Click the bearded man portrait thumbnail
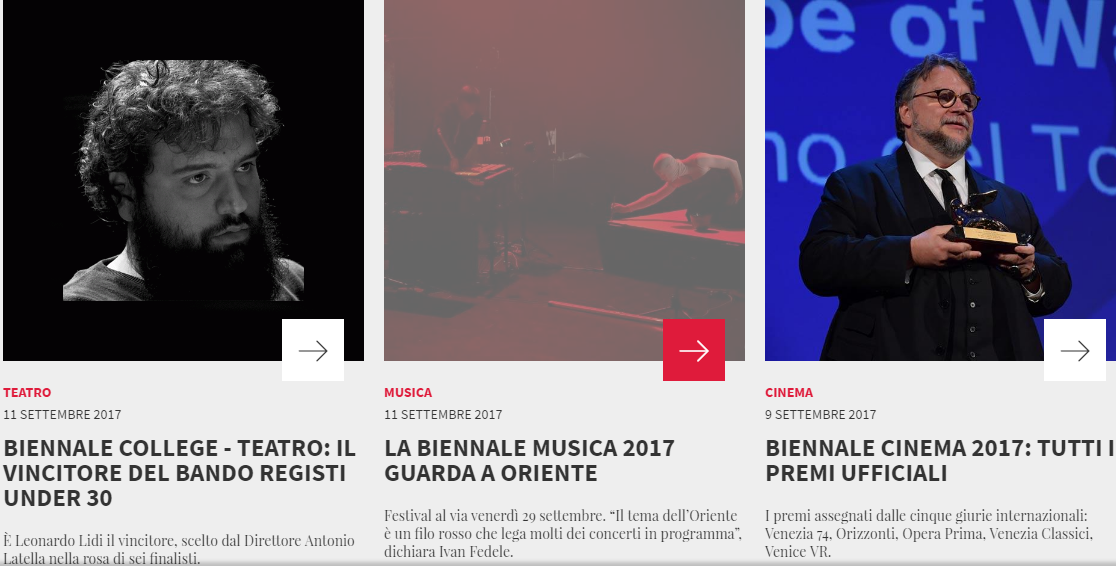The height and width of the screenshot is (566, 1116). click(x=184, y=180)
